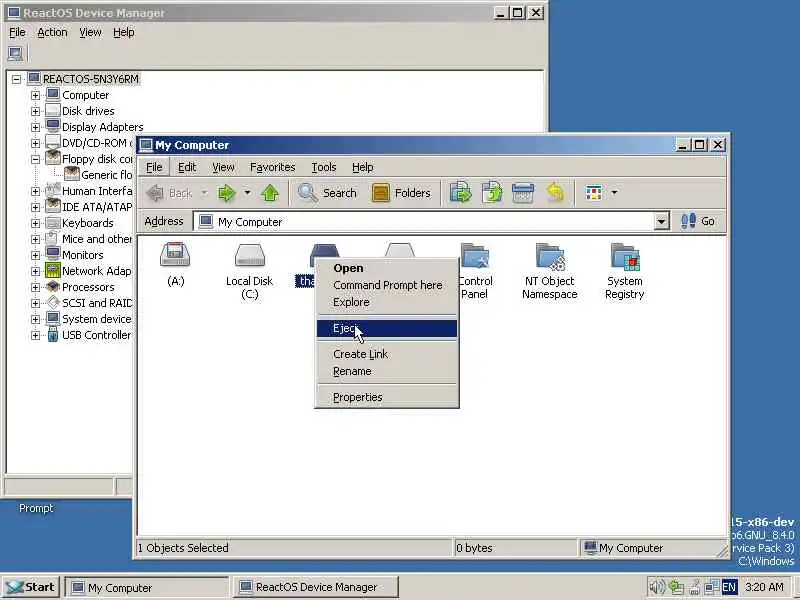
Task: Open the Back history dropdown arrow
Action: click(204, 193)
